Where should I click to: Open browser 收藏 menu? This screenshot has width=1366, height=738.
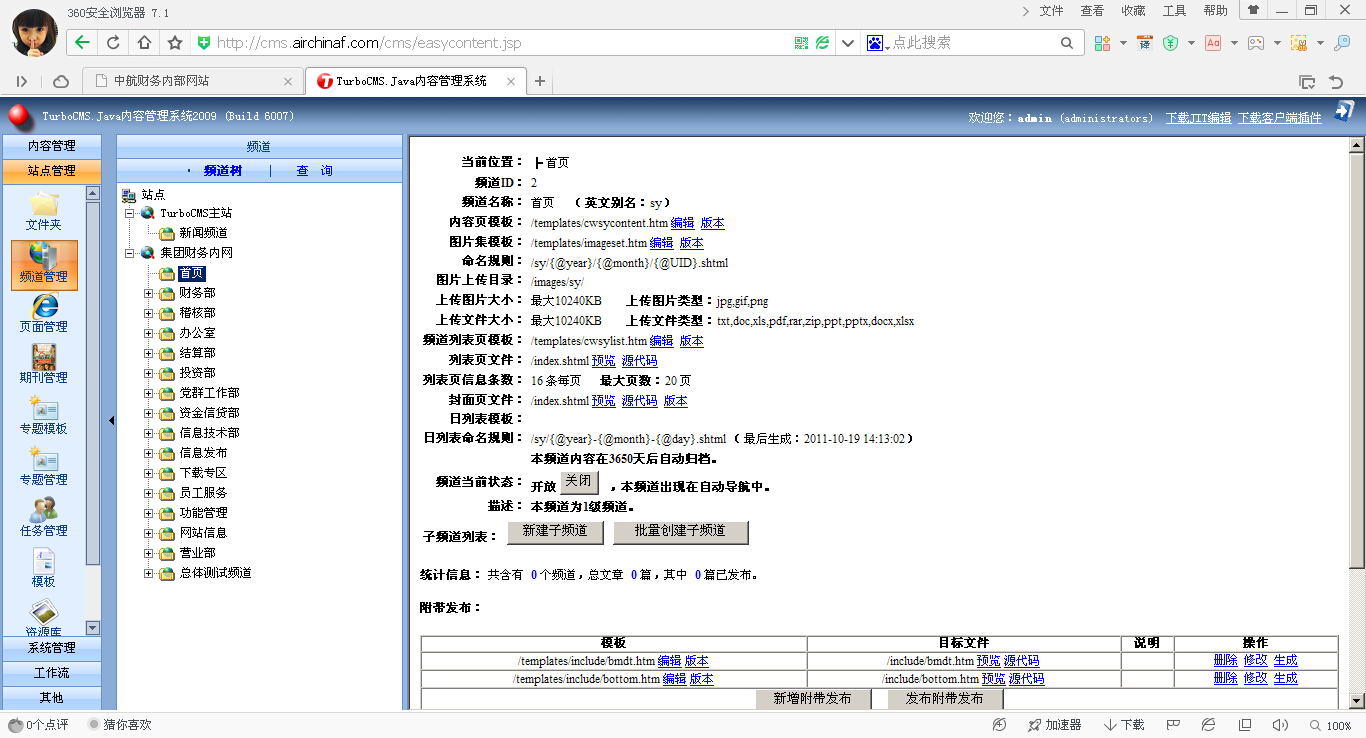1133,11
